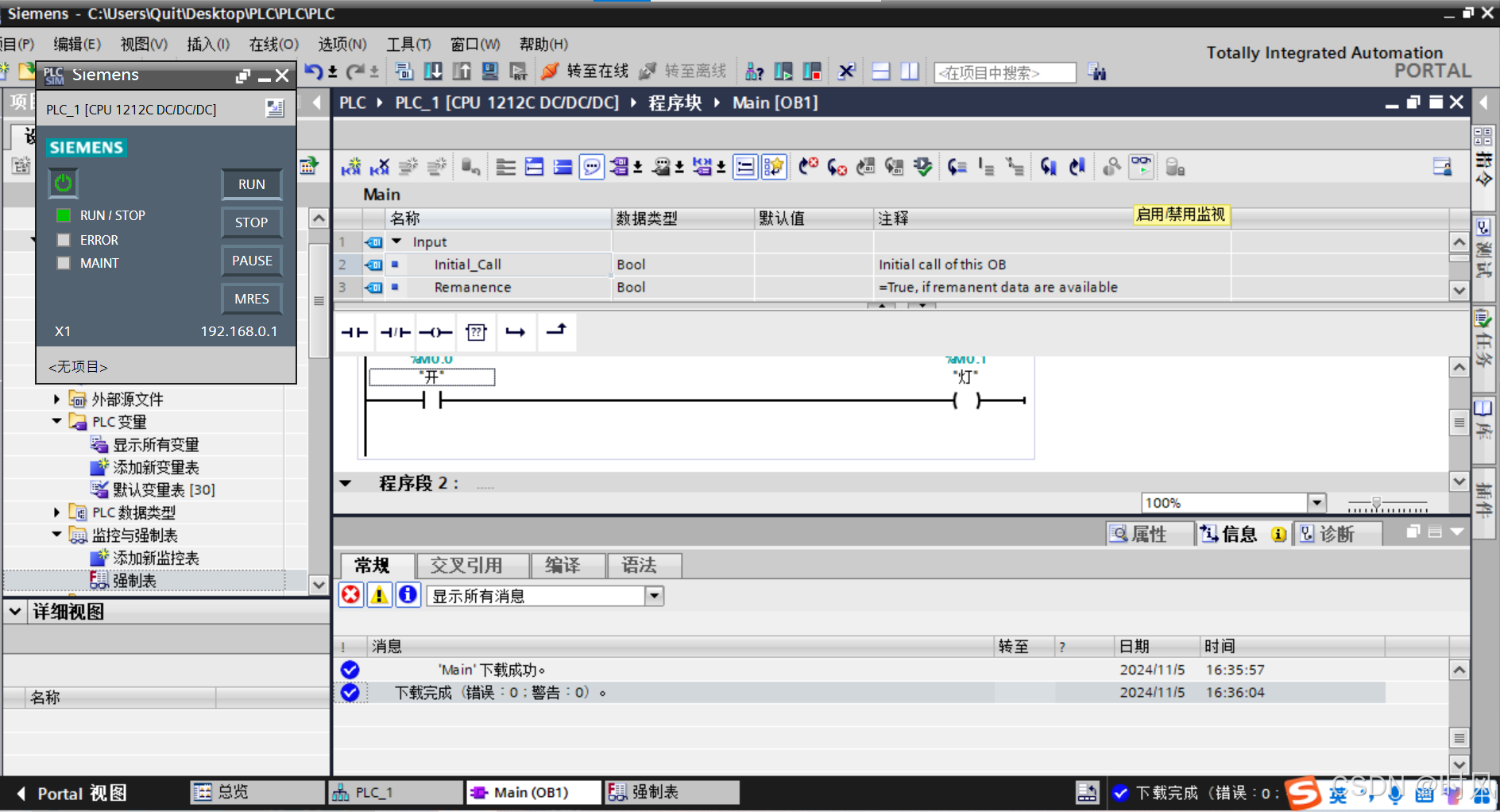
Task: Click the "开" contact label
Action: tap(432, 377)
